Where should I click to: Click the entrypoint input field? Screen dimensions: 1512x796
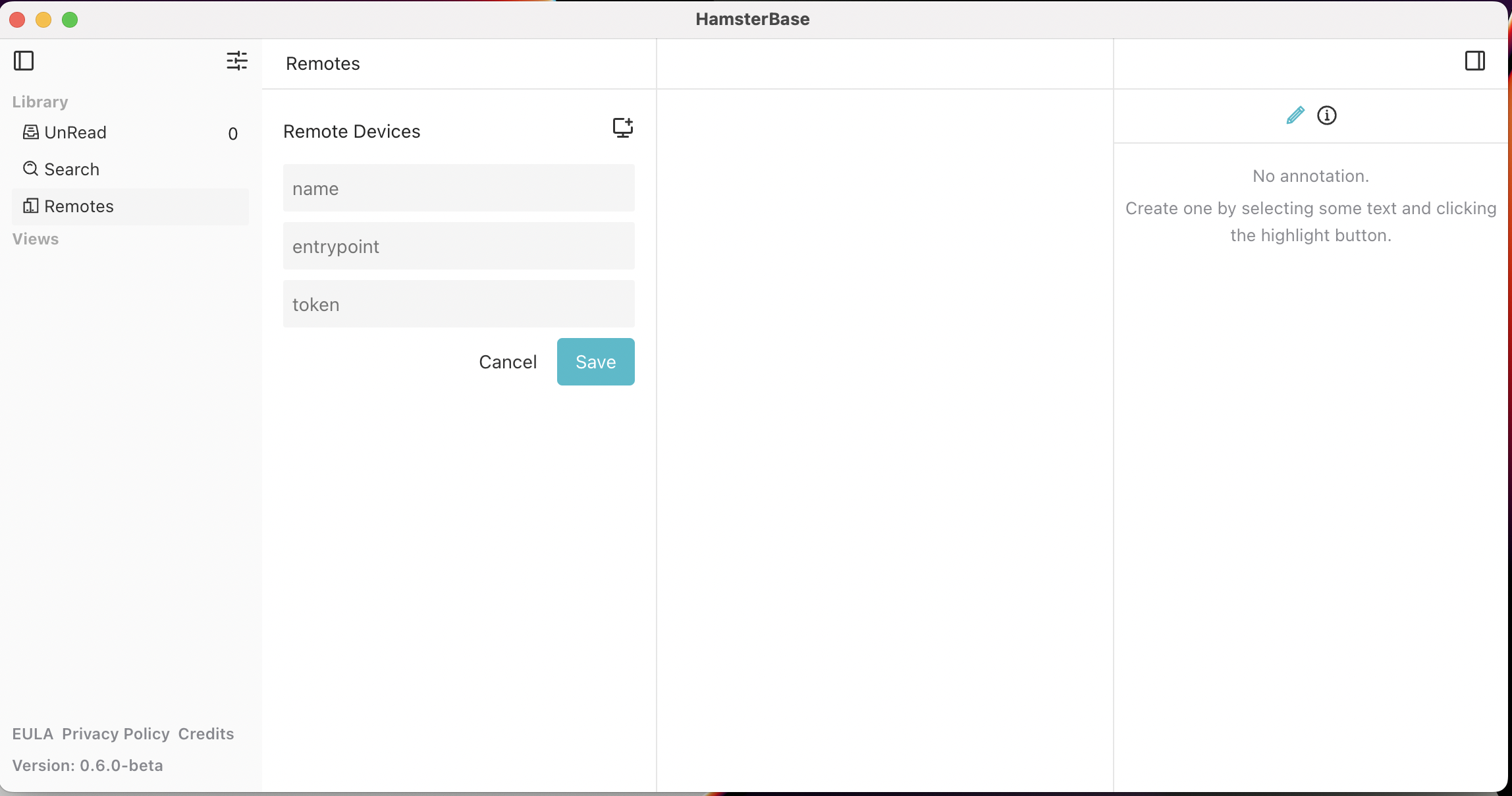tap(458, 246)
